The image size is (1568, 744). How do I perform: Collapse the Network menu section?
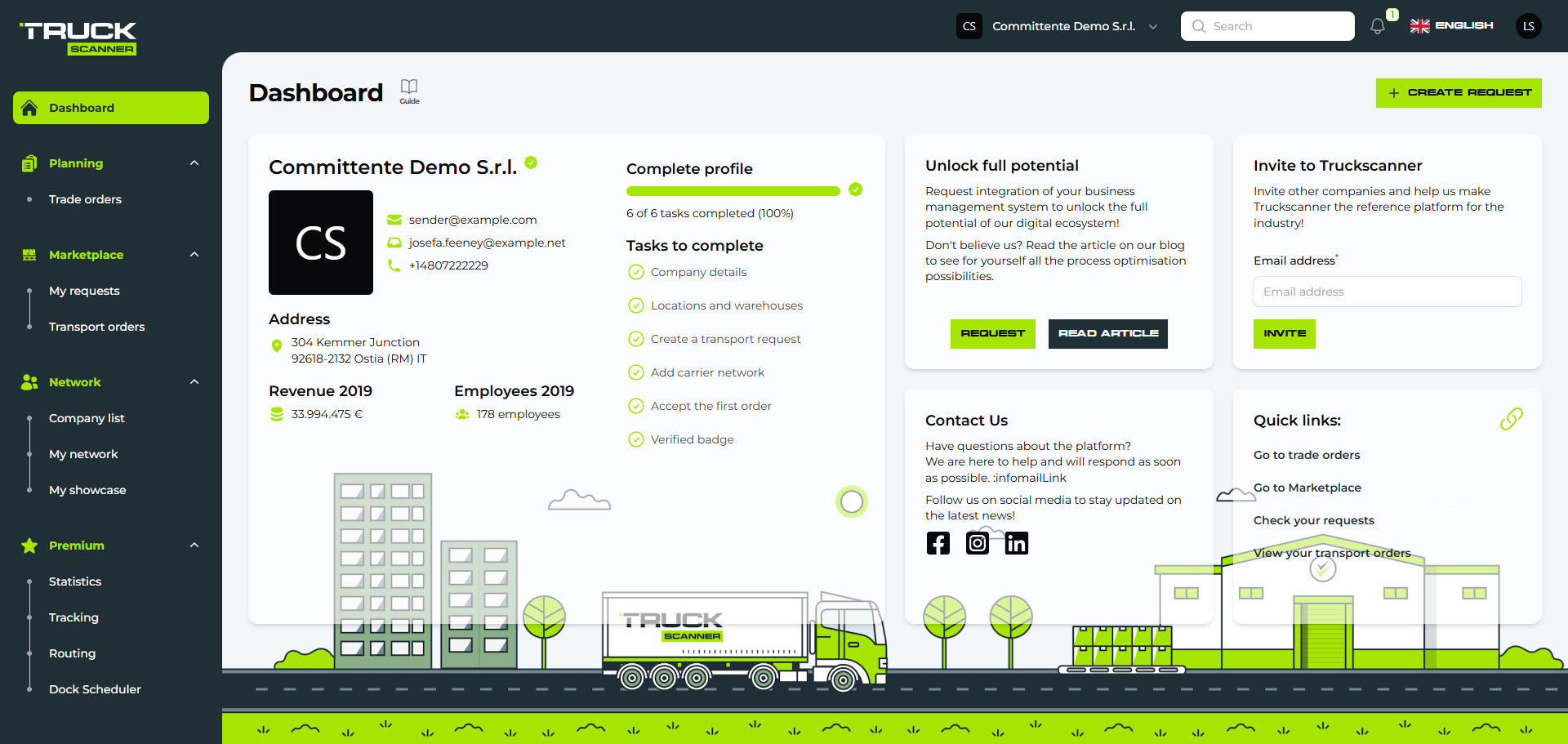click(194, 381)
